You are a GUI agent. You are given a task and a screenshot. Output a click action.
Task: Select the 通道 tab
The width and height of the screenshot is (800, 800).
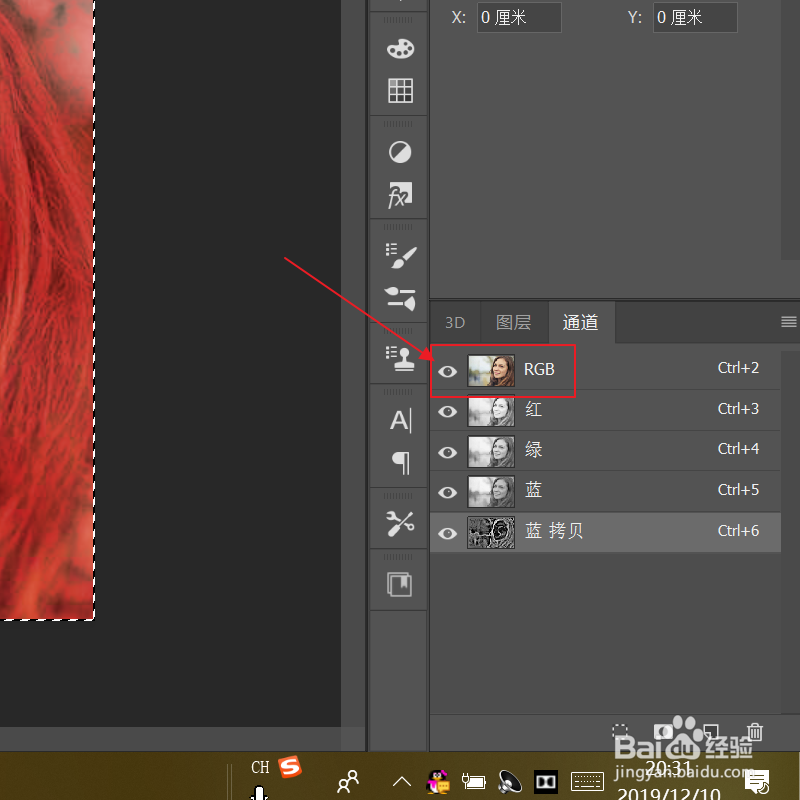tap(581, 322)
